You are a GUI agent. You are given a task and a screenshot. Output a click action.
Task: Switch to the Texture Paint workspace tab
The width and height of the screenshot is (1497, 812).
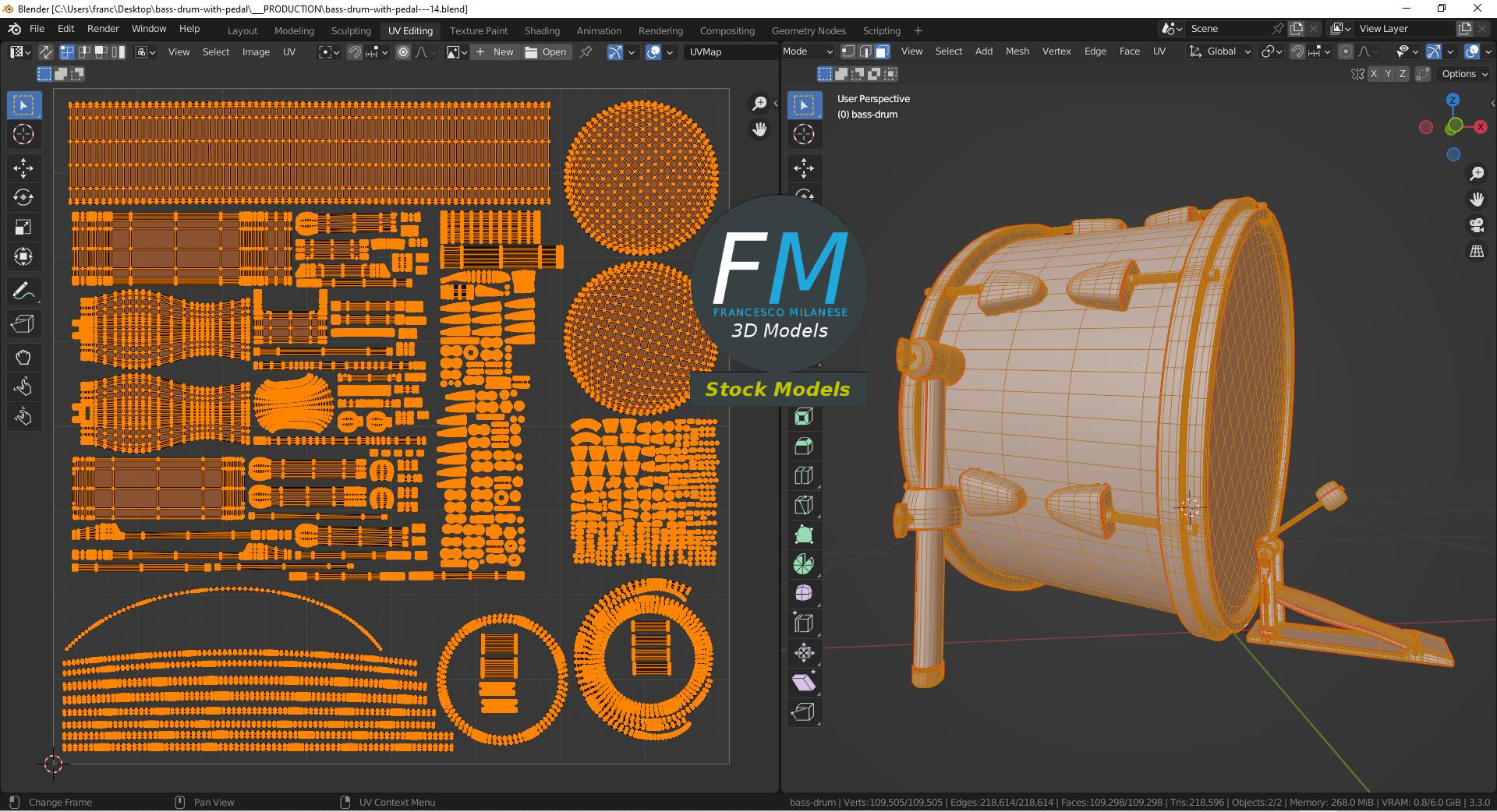[478, 30]
